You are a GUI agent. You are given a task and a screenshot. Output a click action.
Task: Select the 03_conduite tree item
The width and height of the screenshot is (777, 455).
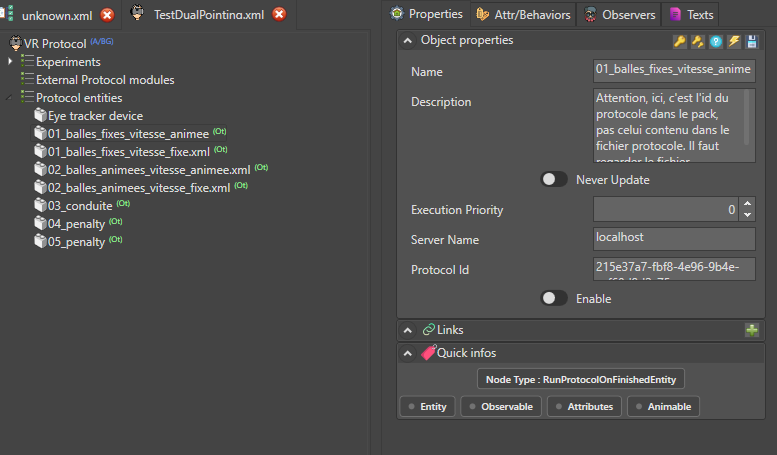pyautogui.click(x=80, y=206)
